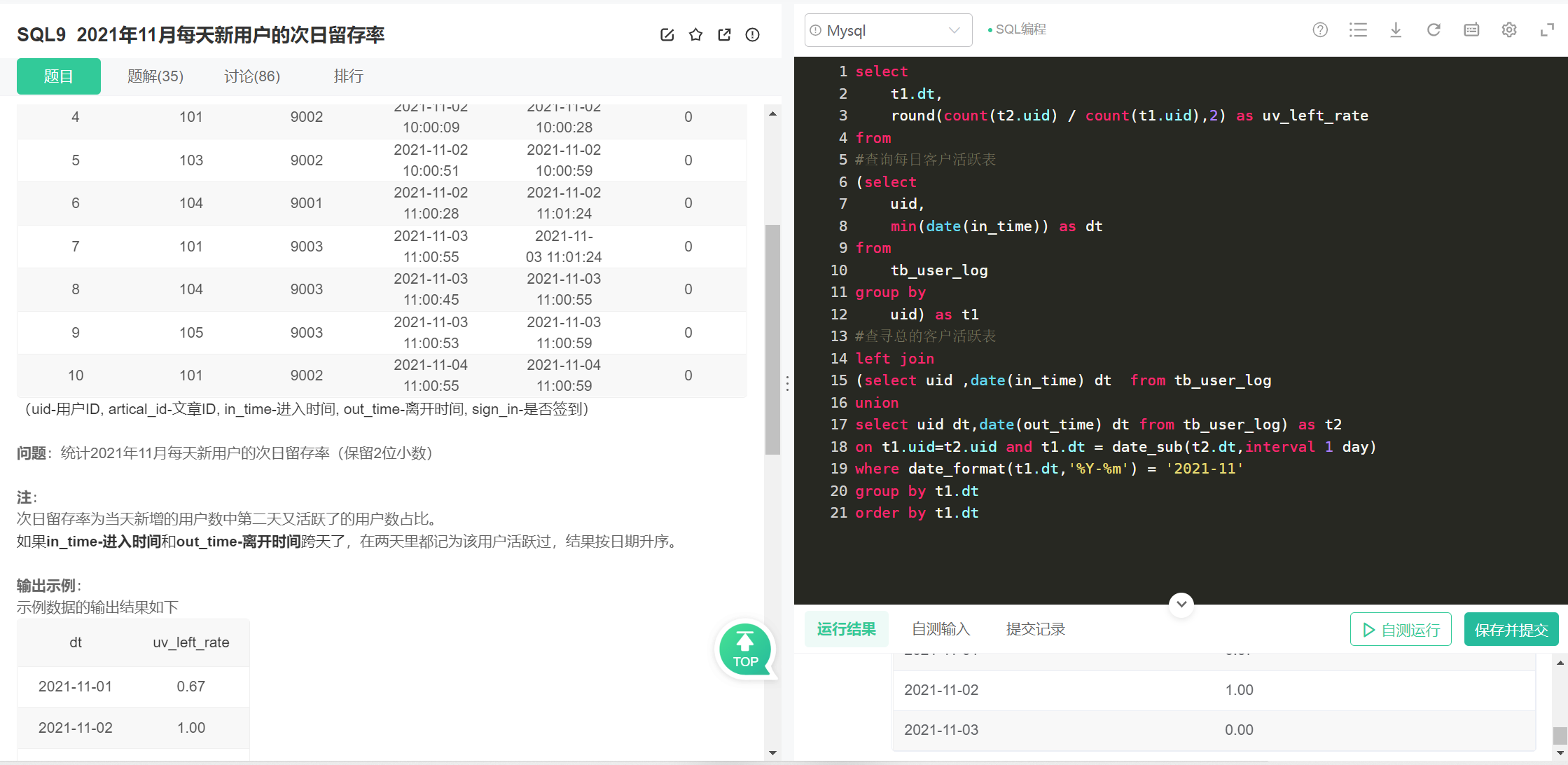Click the TOP back-to-top button
1568x765 pixels.
pyautogui.click(x=745, y=650)
